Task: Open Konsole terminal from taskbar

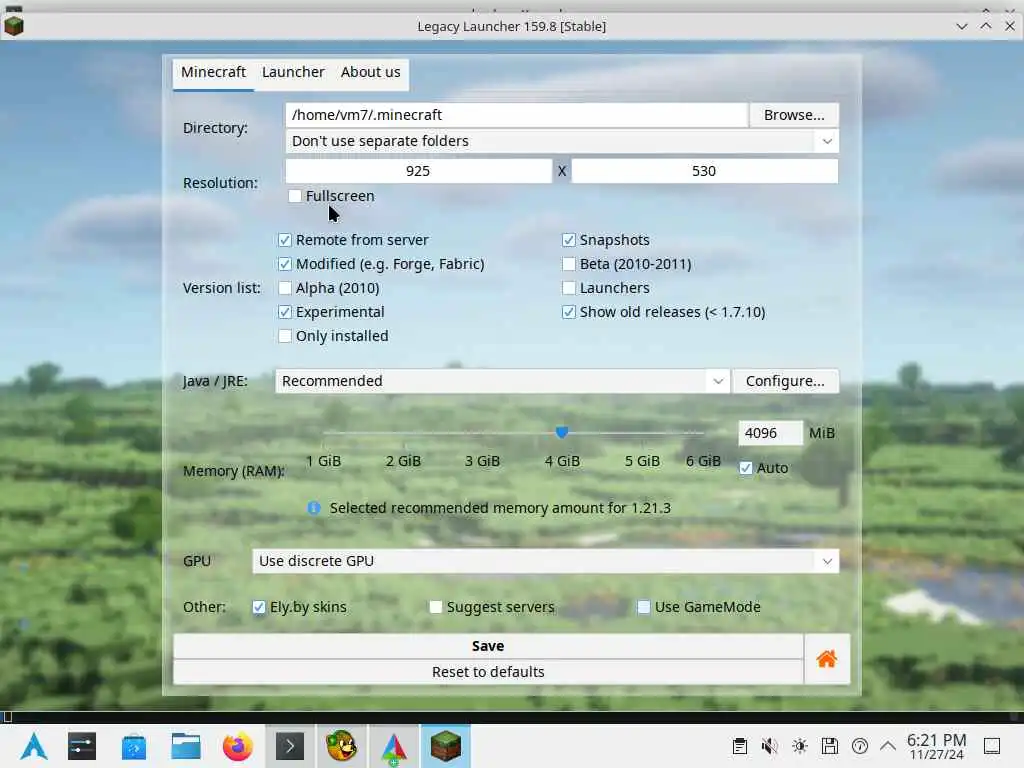Action: (x=290, y=746)
